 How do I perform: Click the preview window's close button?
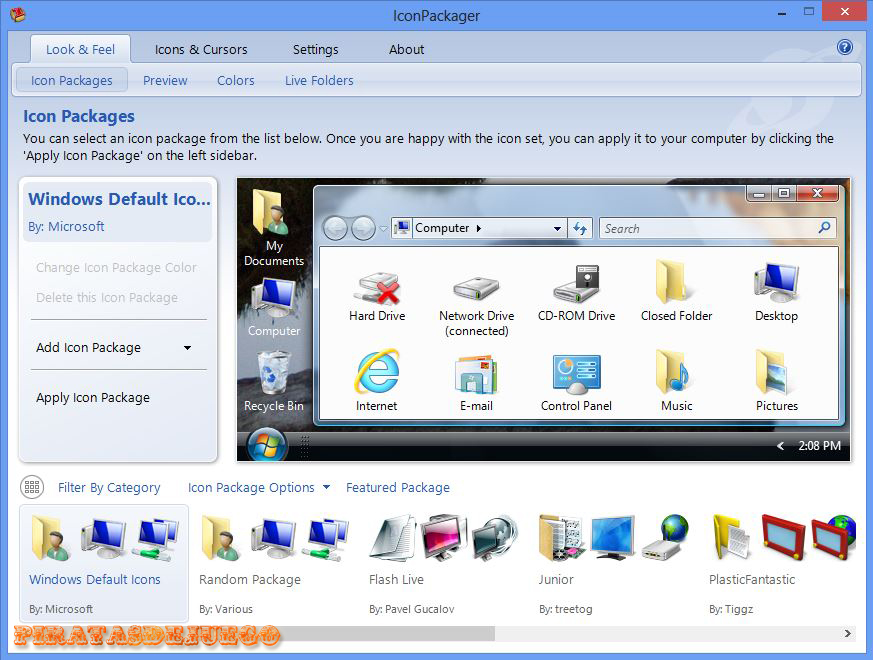pos(817,193)
